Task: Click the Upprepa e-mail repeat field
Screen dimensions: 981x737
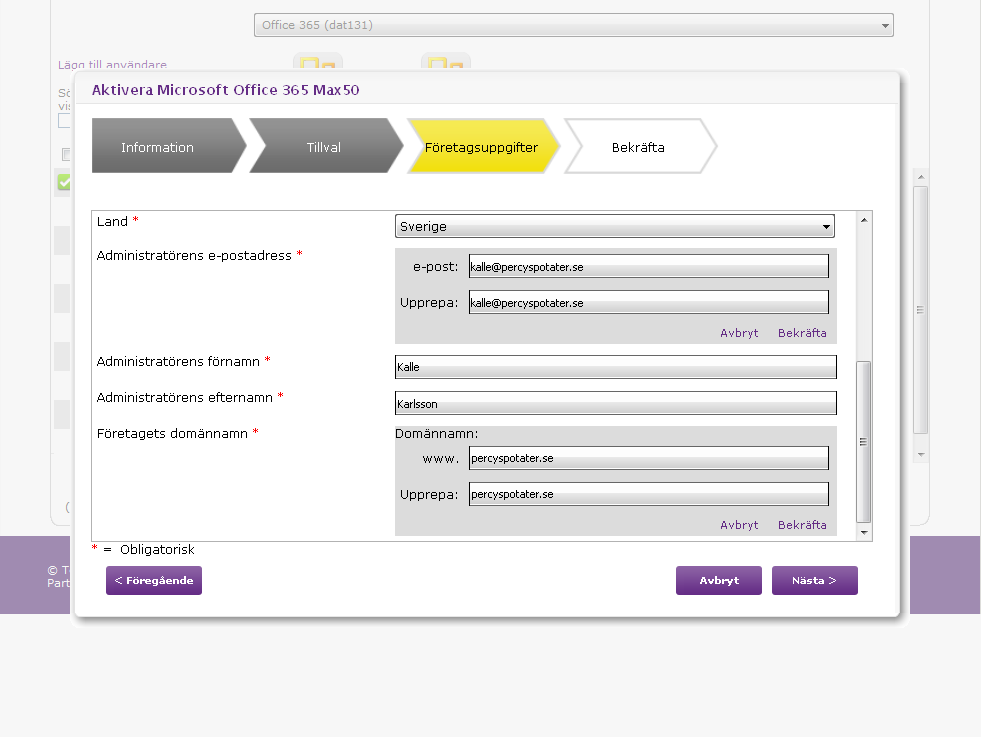Action: [649, 302]
